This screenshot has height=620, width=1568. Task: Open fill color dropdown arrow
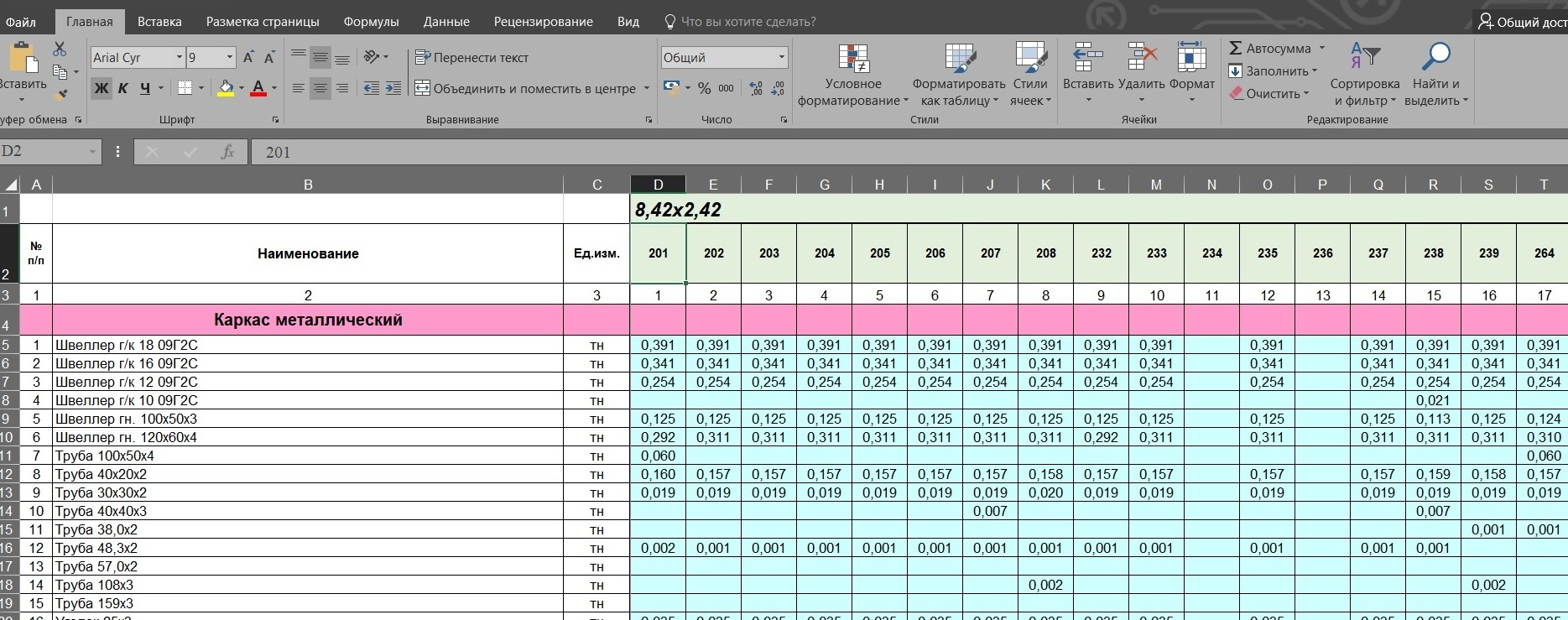242,88
